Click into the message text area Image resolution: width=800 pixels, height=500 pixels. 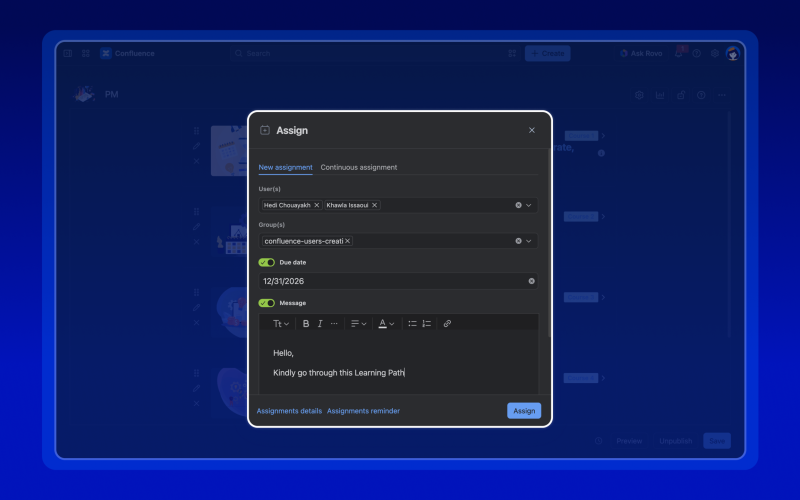(398, 362)
